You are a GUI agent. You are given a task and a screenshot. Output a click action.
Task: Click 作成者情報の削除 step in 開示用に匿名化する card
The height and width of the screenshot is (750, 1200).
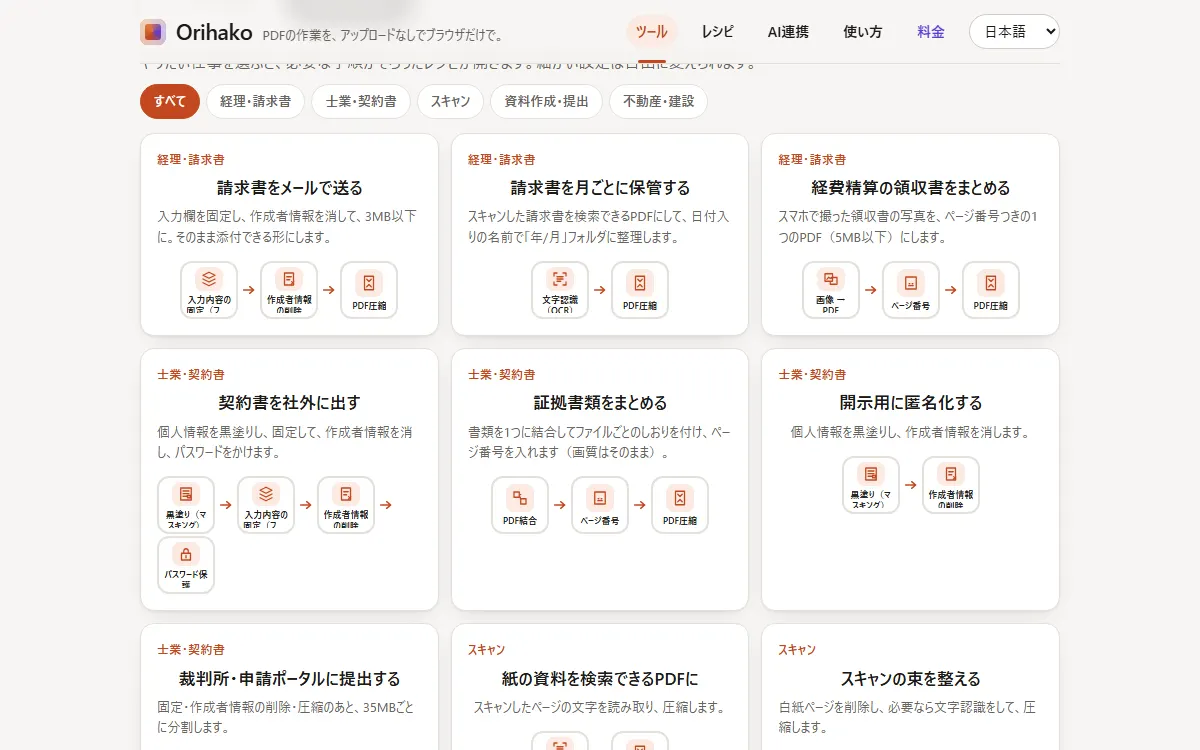[951, 485]
